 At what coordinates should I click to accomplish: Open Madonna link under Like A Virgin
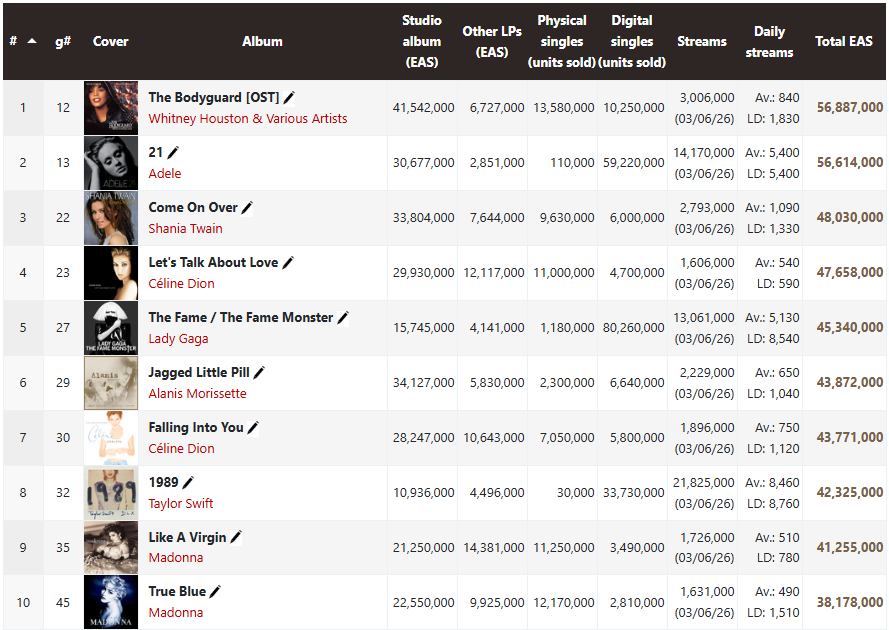(176, 557)
